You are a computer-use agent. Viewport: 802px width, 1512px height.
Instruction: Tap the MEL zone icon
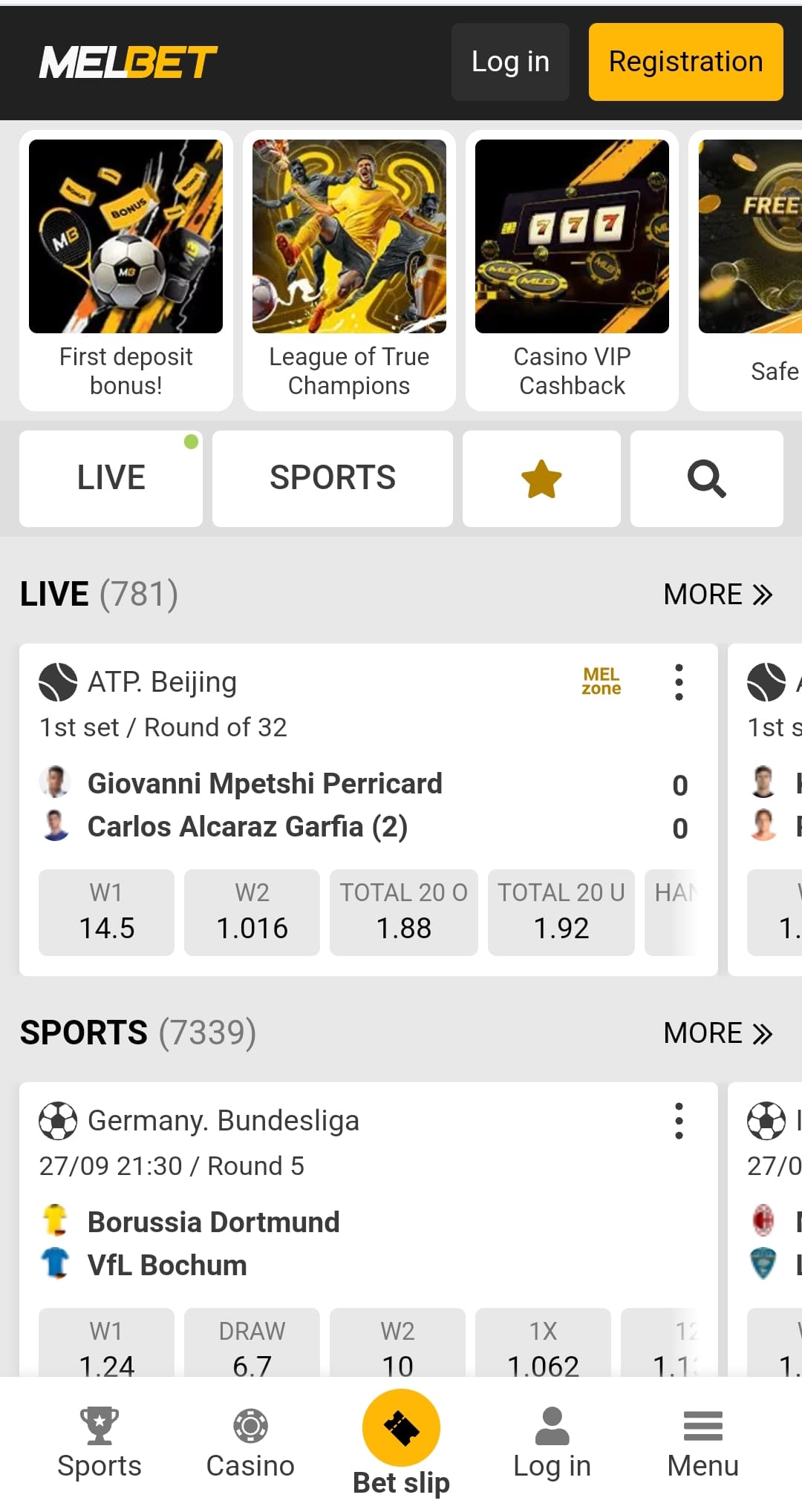click(601, 681)
